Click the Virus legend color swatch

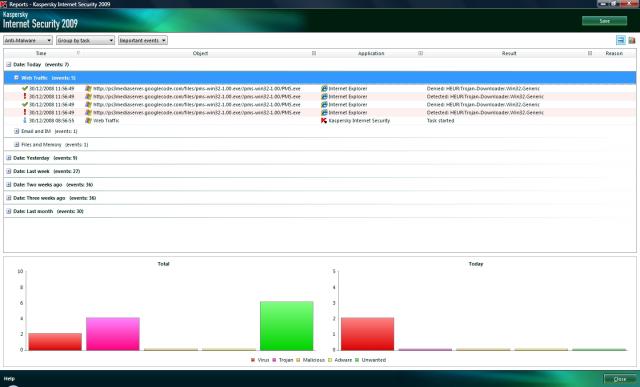tap(253, 360)
